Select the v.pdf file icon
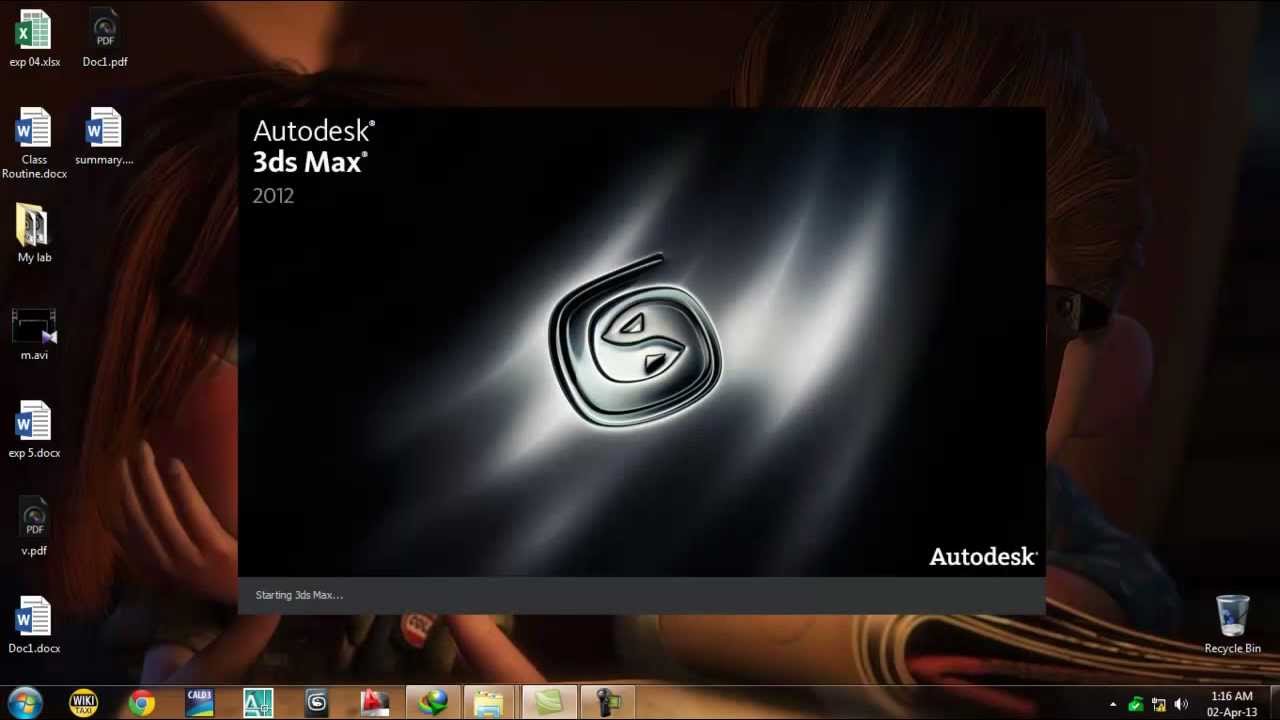 coord(34,527)
